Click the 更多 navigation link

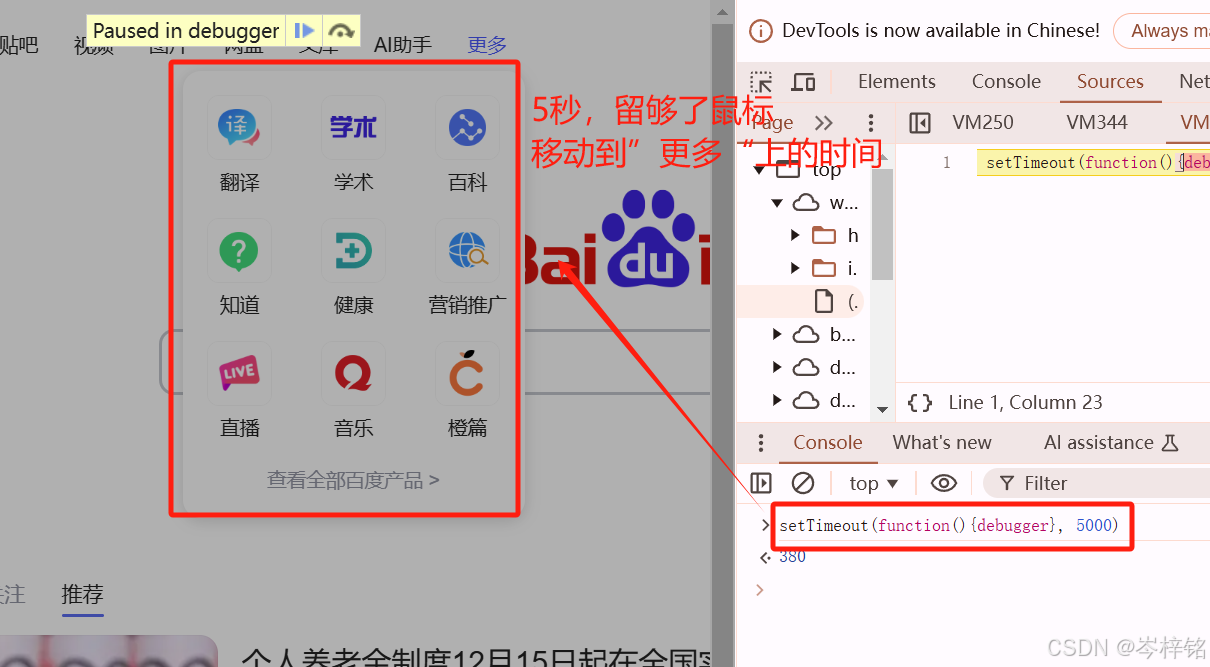487,45
